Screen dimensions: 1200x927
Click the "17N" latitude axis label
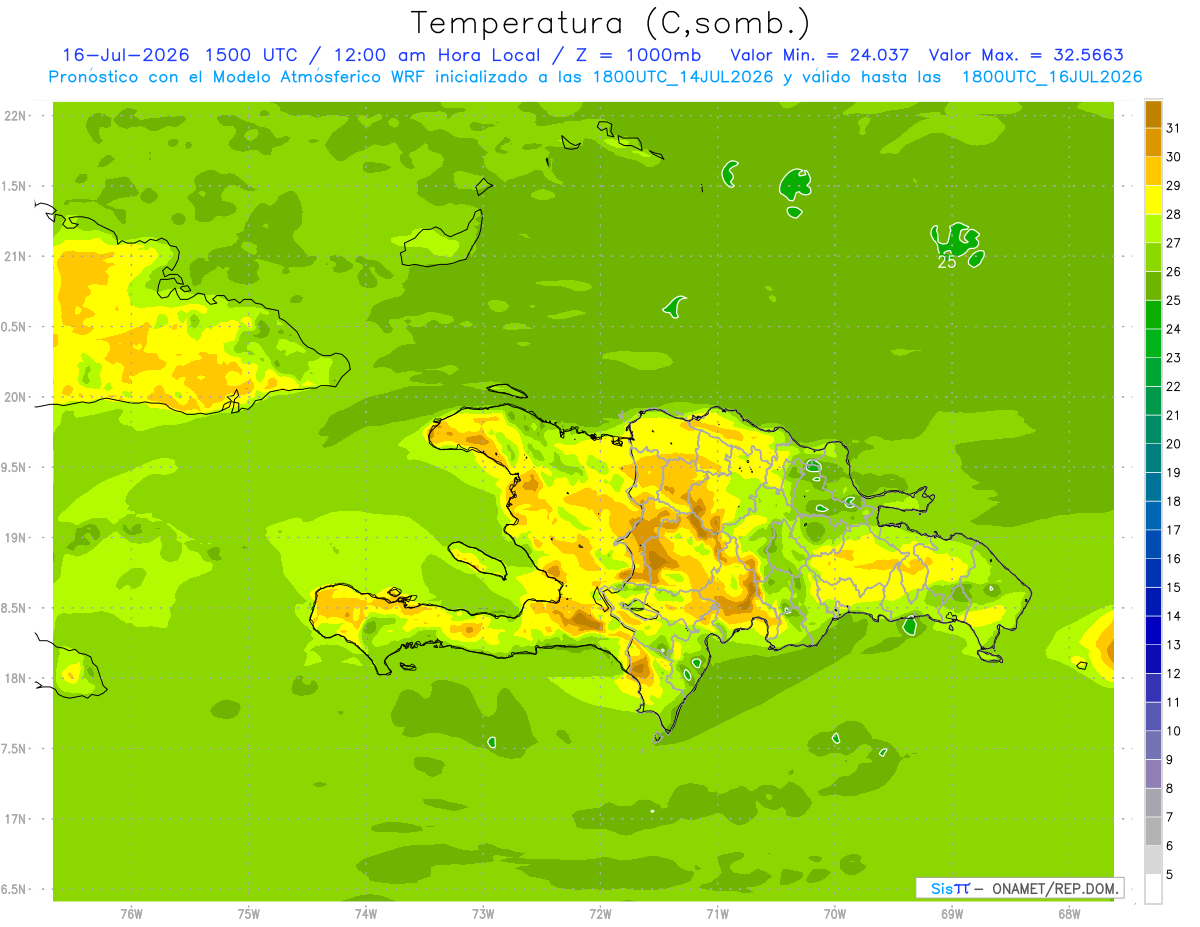[16, 819]
